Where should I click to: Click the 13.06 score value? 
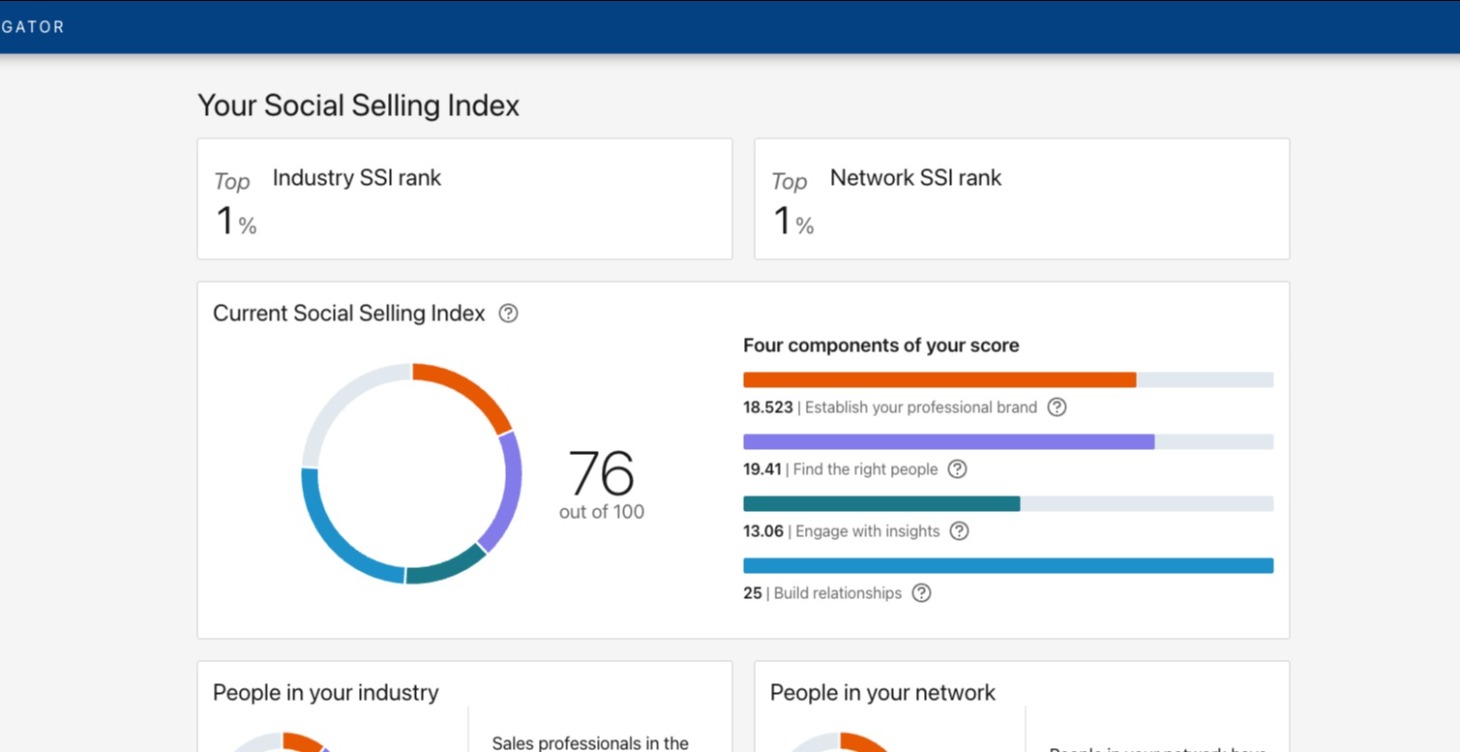pos(763,531)
